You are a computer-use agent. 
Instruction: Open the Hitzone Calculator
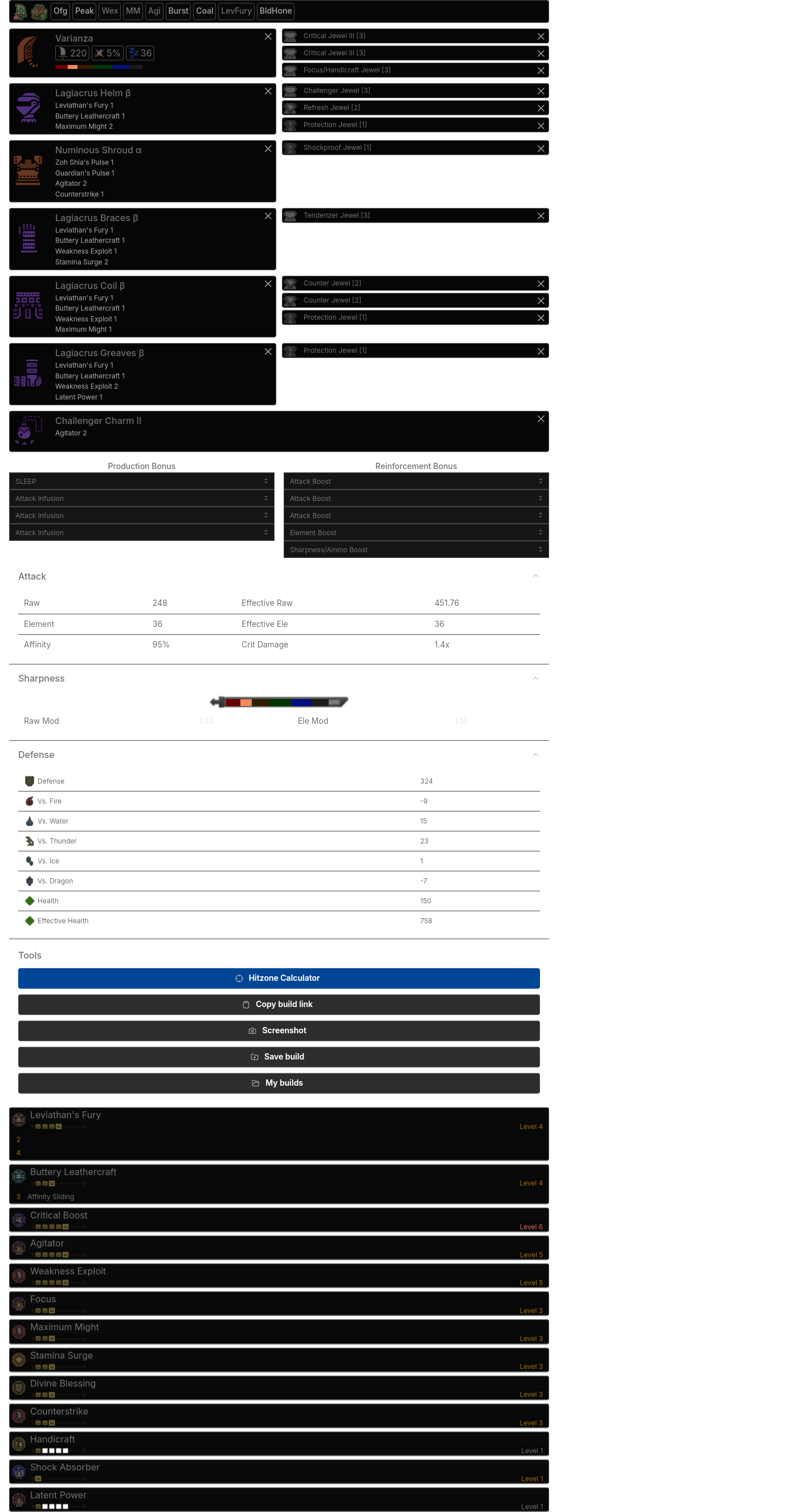[279, 978]
